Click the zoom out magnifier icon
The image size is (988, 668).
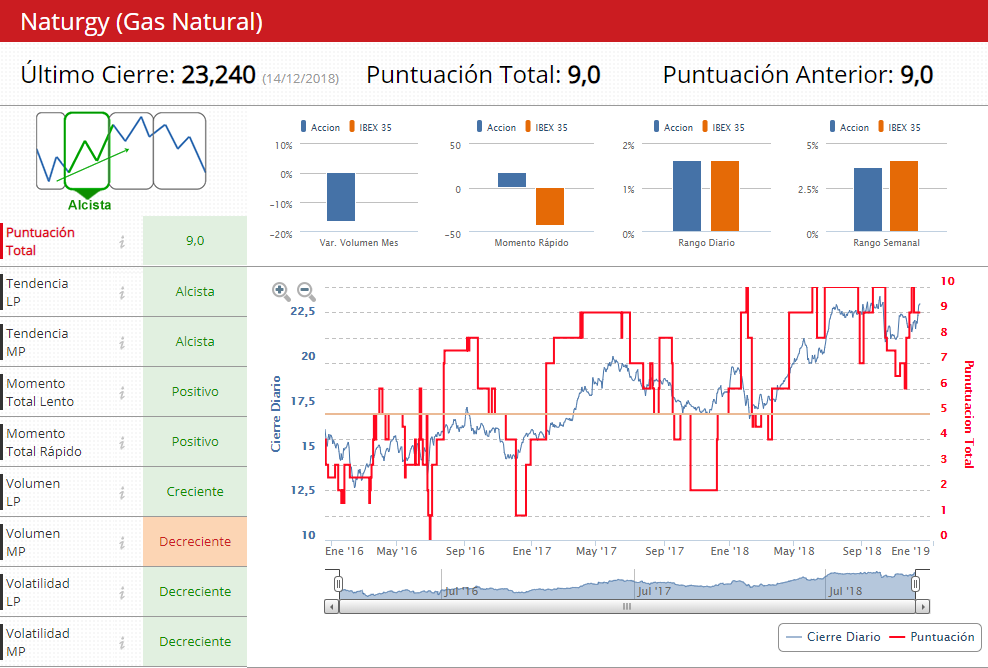tap(306, 291)
